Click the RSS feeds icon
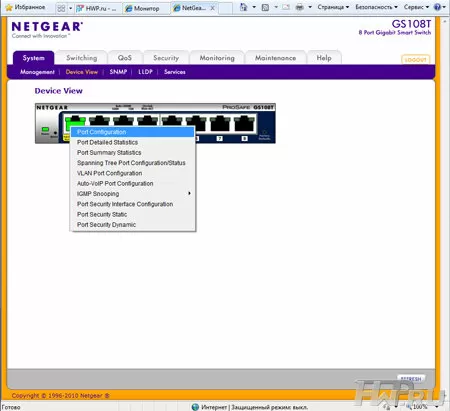 pos(265,7)
